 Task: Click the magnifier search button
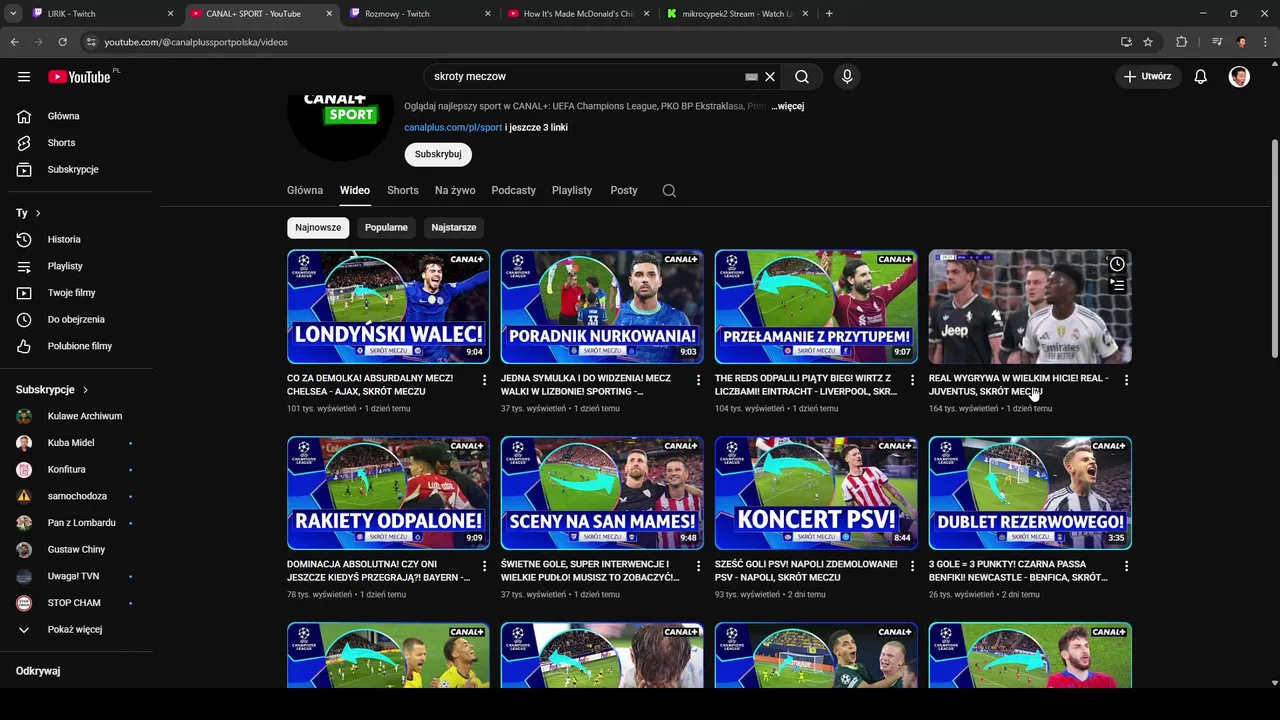point(802,77)
